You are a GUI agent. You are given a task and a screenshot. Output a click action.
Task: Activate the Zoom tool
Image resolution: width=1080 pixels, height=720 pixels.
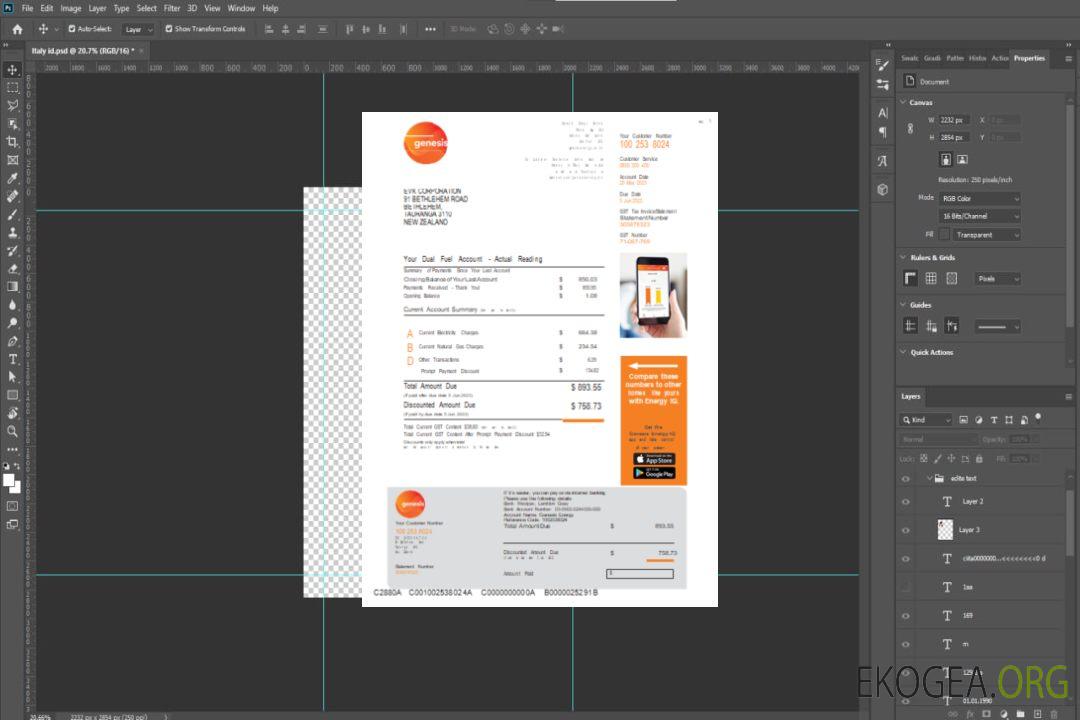tap(12, 431)
